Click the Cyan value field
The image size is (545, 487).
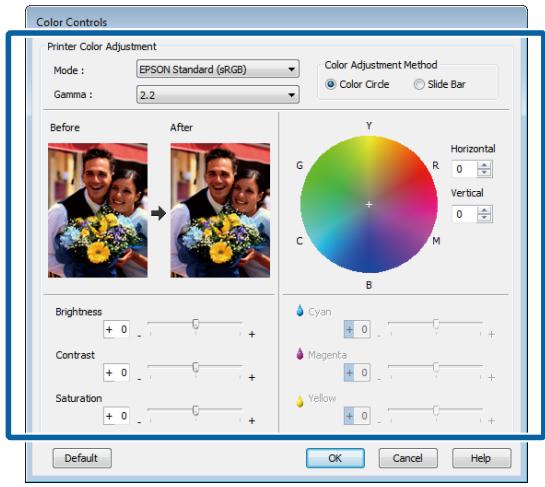(x=357, y=329)
